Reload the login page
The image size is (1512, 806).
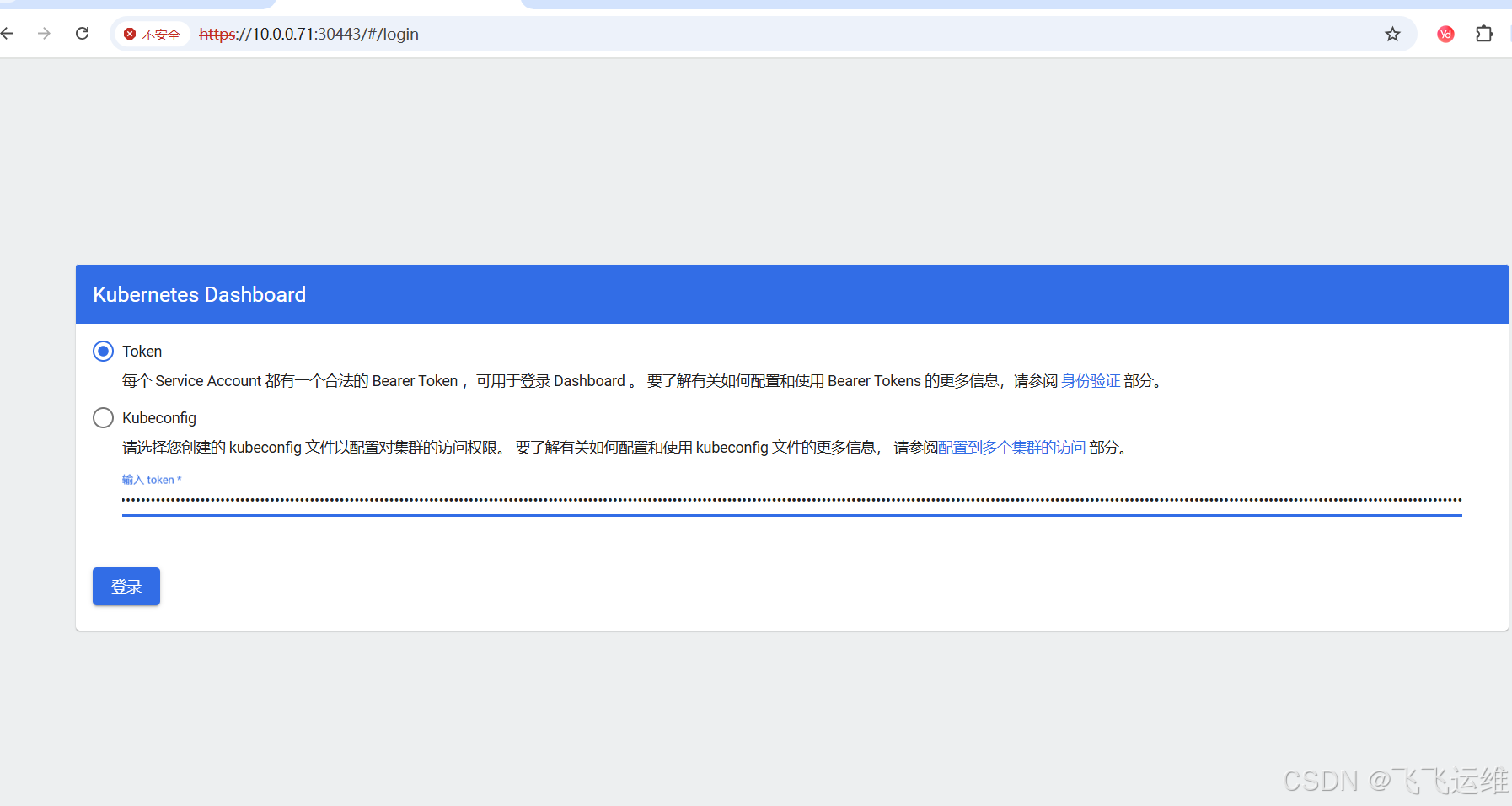(x=83, y=34)
